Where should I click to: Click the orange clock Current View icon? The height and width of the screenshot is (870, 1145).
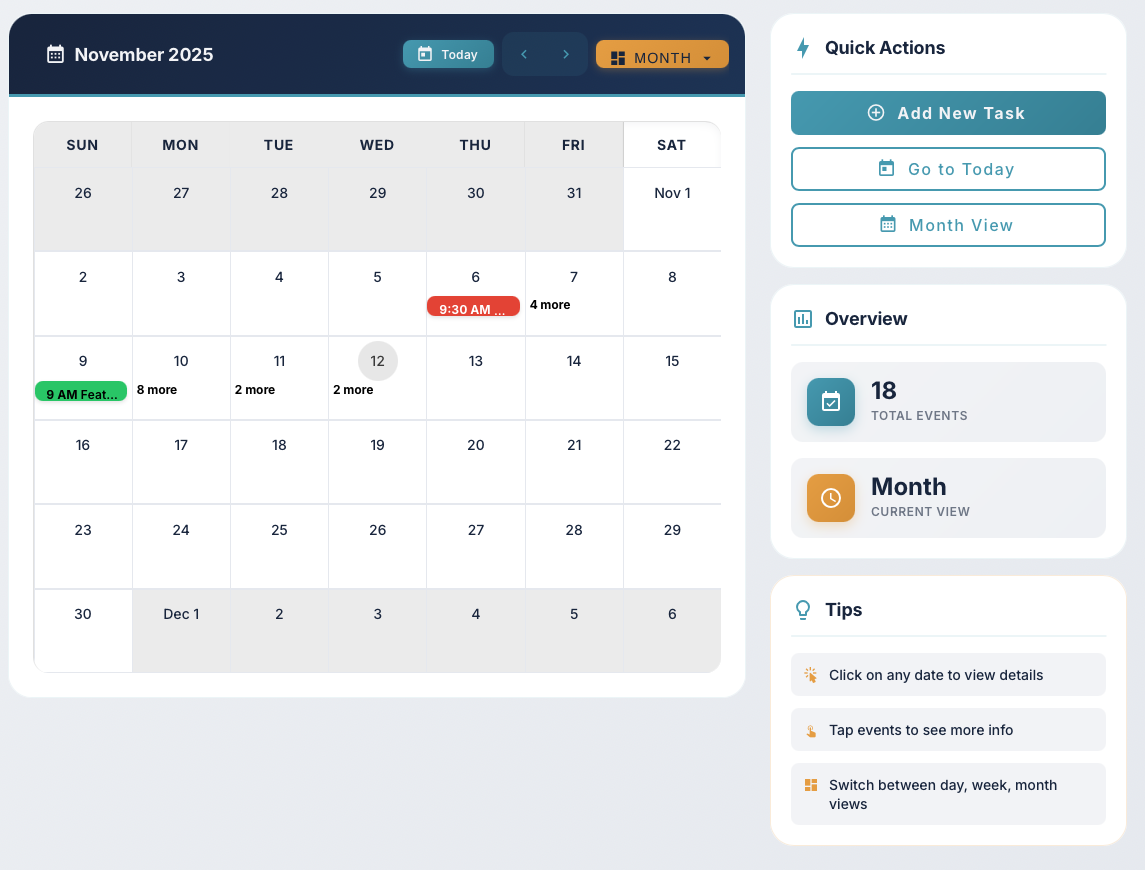(x=830, y=498)
